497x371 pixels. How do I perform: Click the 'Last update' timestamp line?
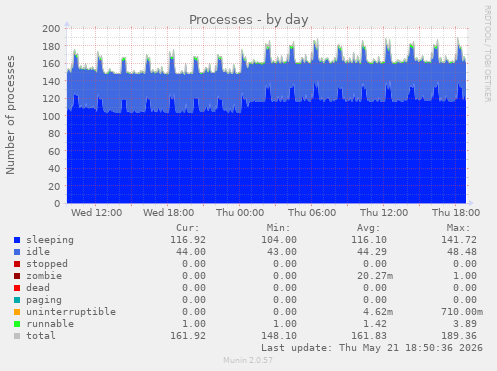[372, 348]
